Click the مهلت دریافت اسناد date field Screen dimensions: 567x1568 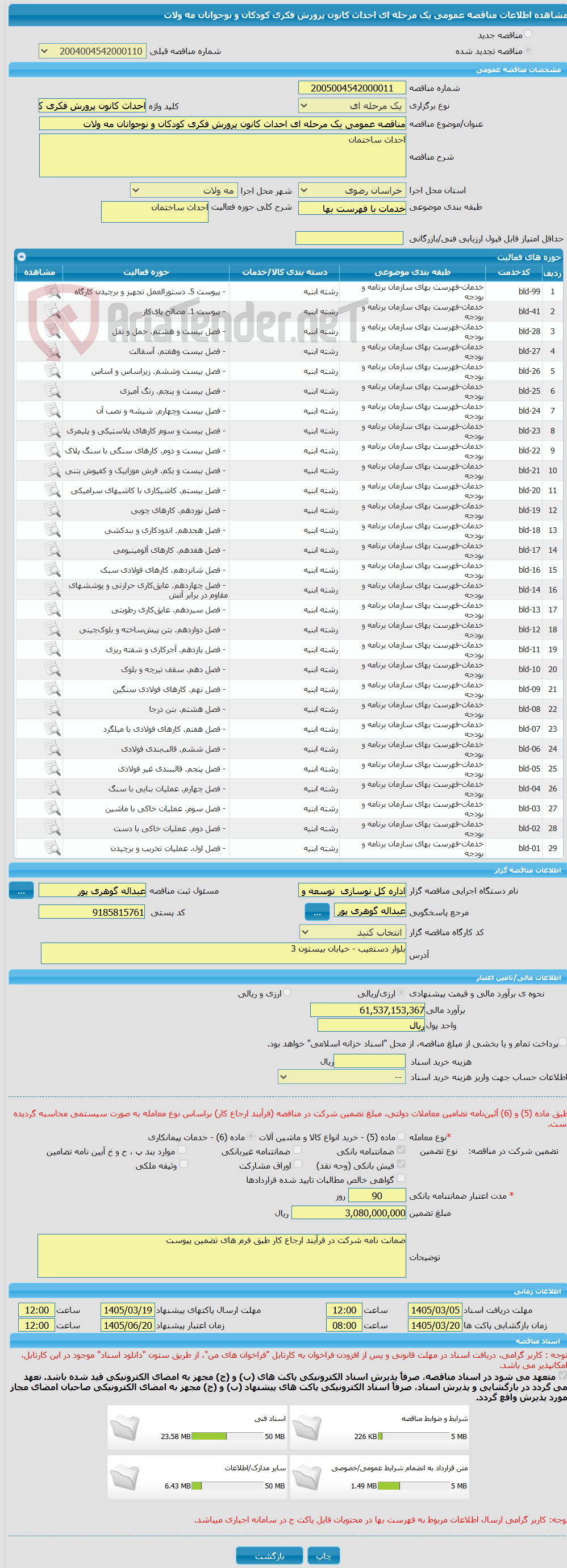pos(435,1310)
